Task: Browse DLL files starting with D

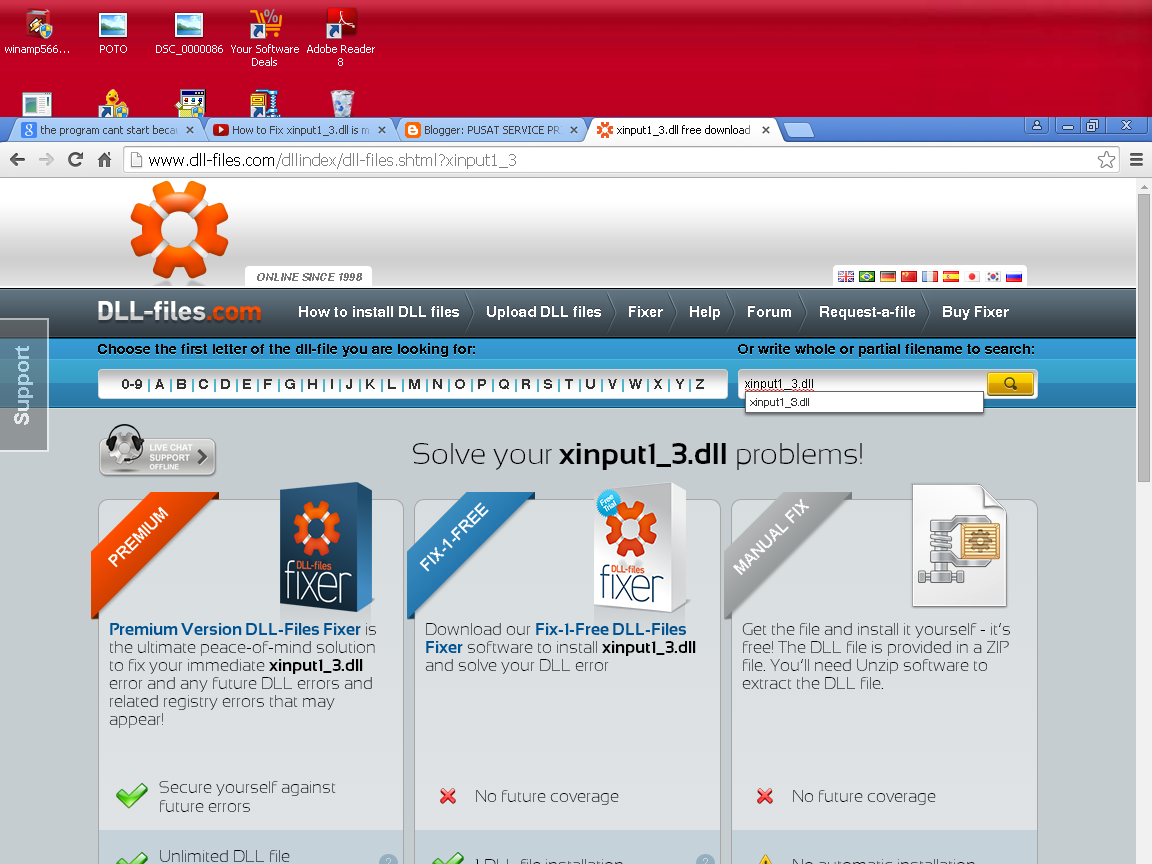Action: (x=225, y=384)
